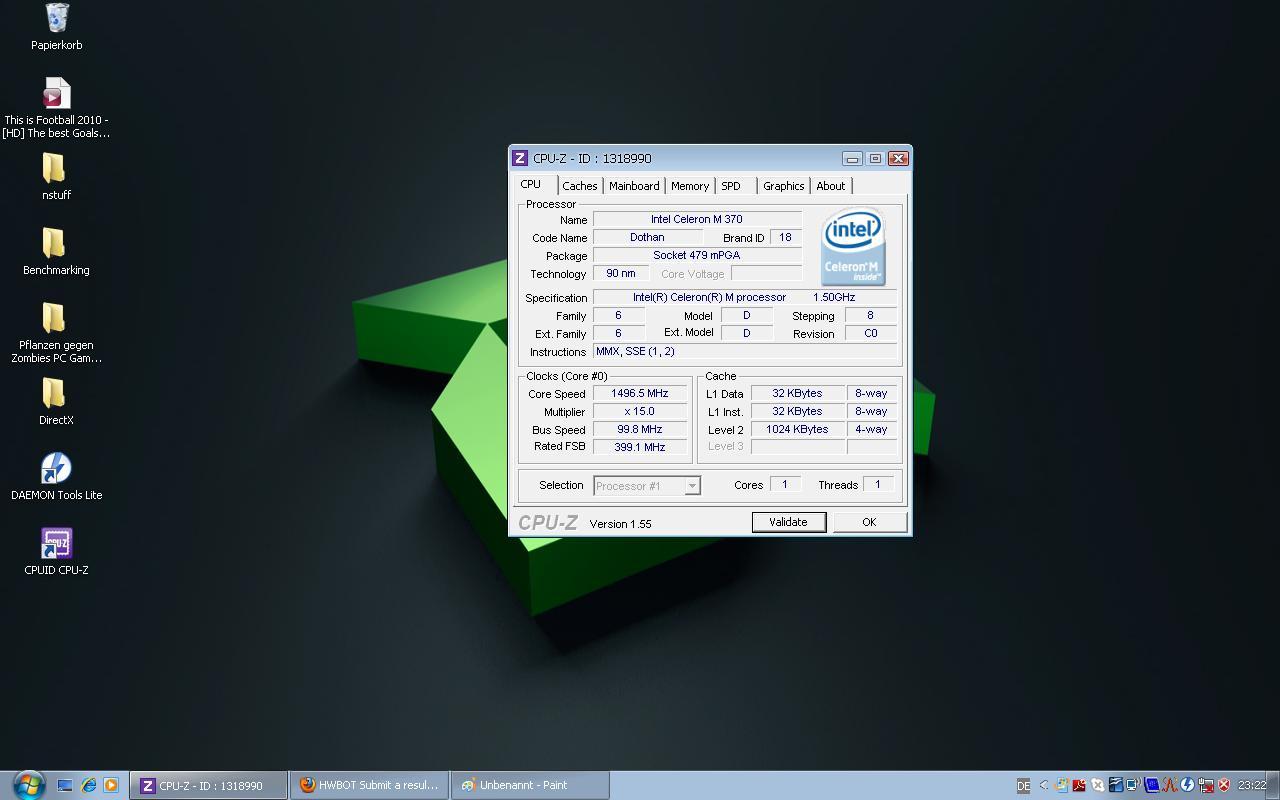
Task: Click the Technology value 90 nm
Action: pos(620,273)
